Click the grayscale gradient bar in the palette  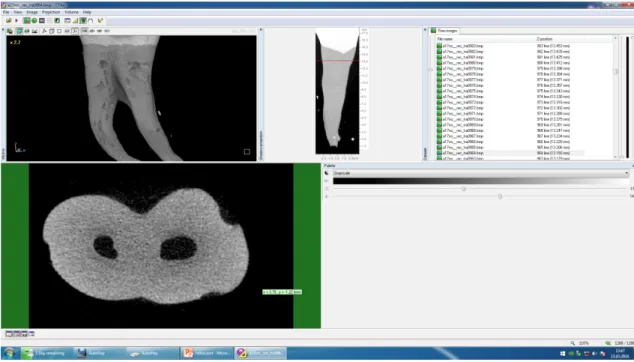coord(481,181)
